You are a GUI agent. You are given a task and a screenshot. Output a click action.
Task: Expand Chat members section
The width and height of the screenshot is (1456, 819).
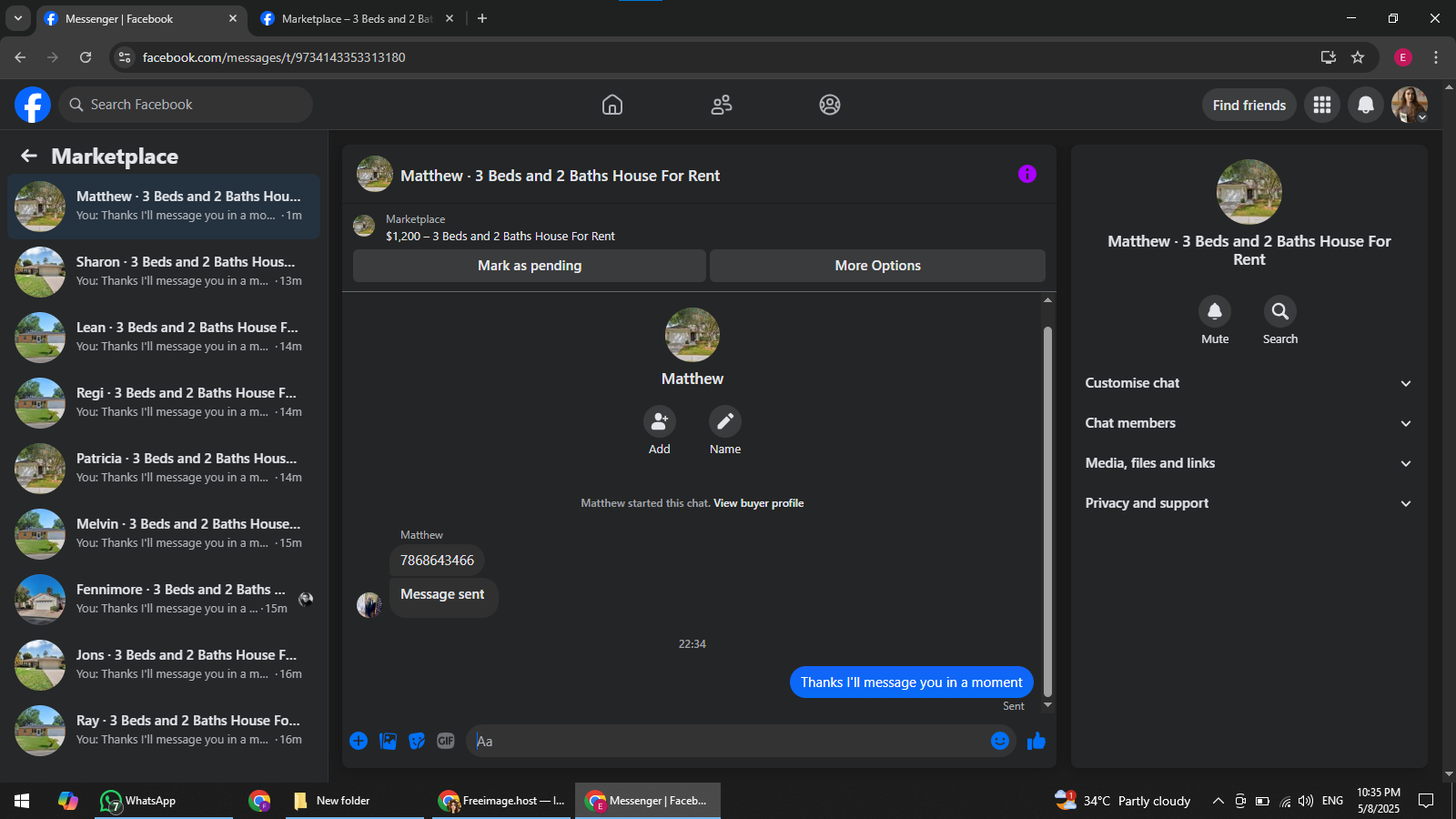pyautogui.click(x=1249, y=423)
